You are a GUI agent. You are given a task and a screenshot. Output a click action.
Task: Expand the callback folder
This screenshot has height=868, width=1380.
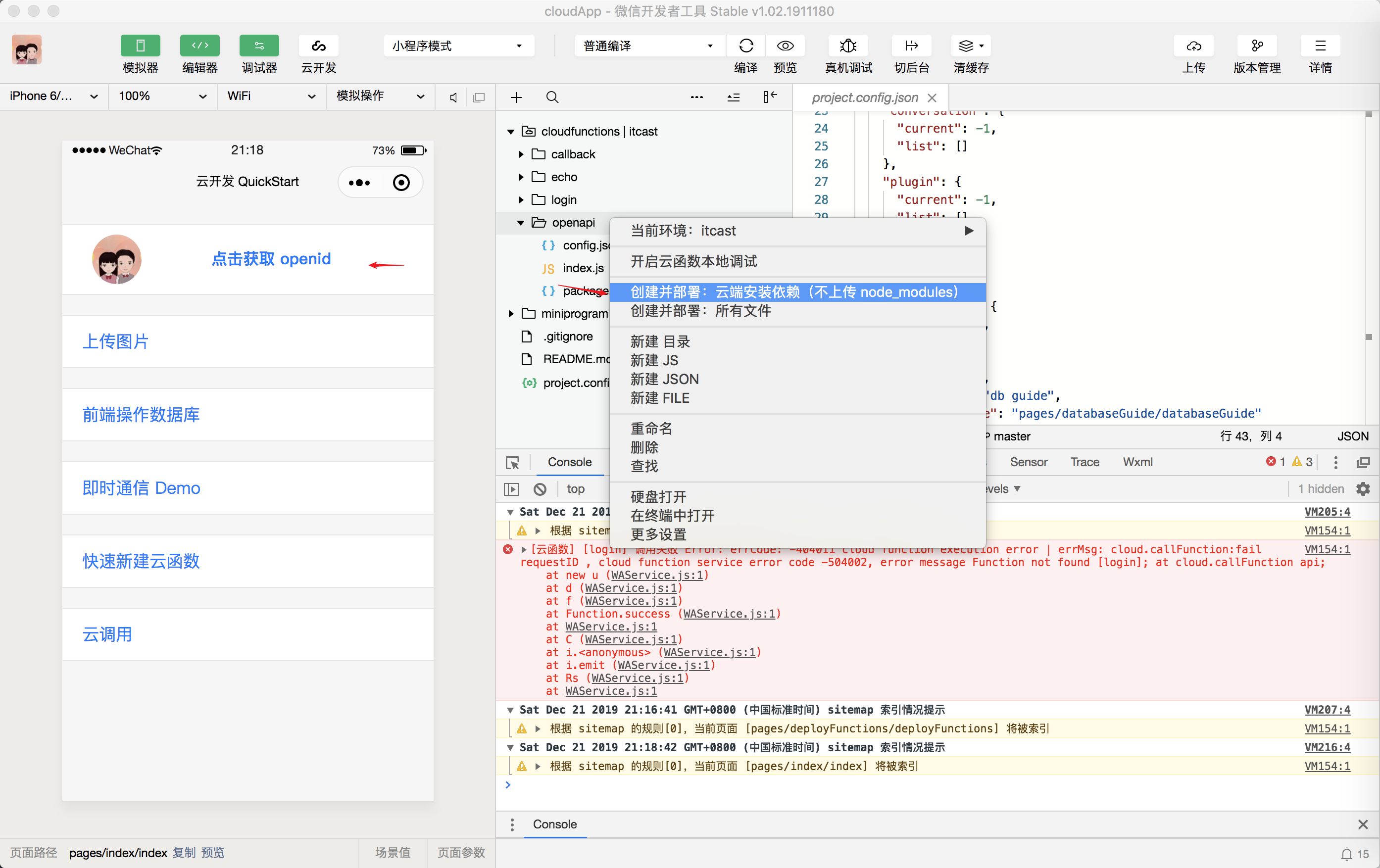520,155
